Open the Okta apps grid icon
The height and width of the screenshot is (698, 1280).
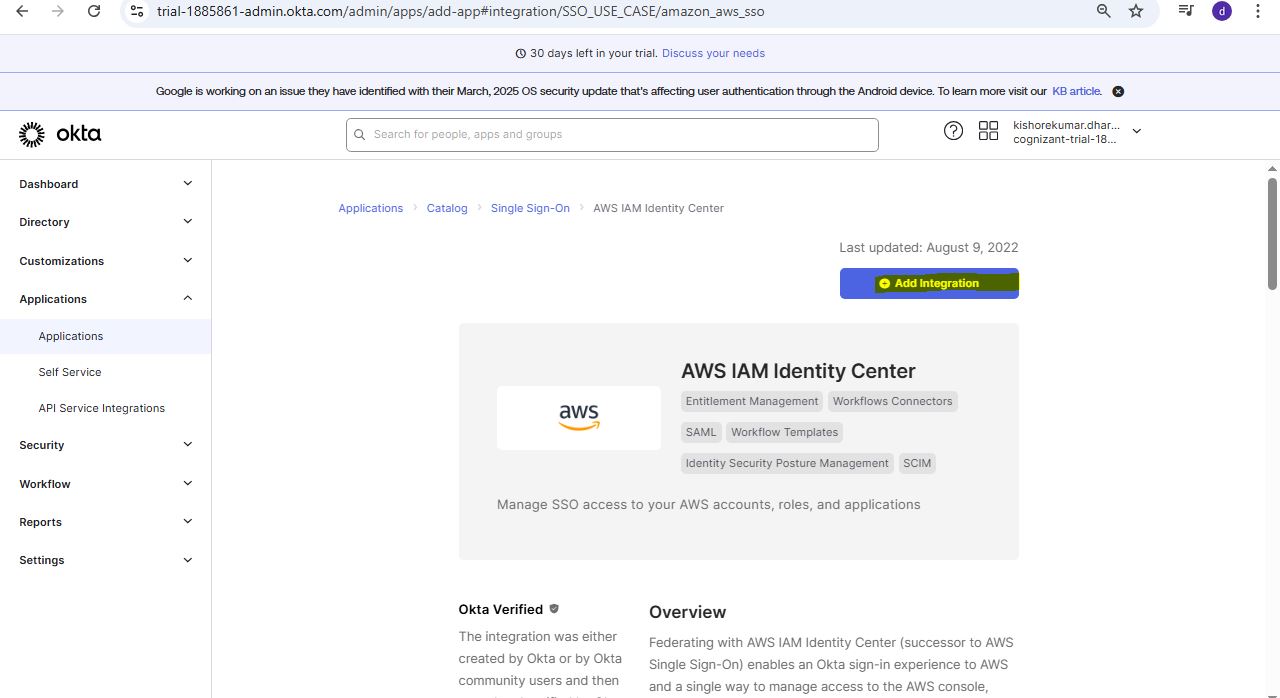pyautogui.click(x=988, y=131)
